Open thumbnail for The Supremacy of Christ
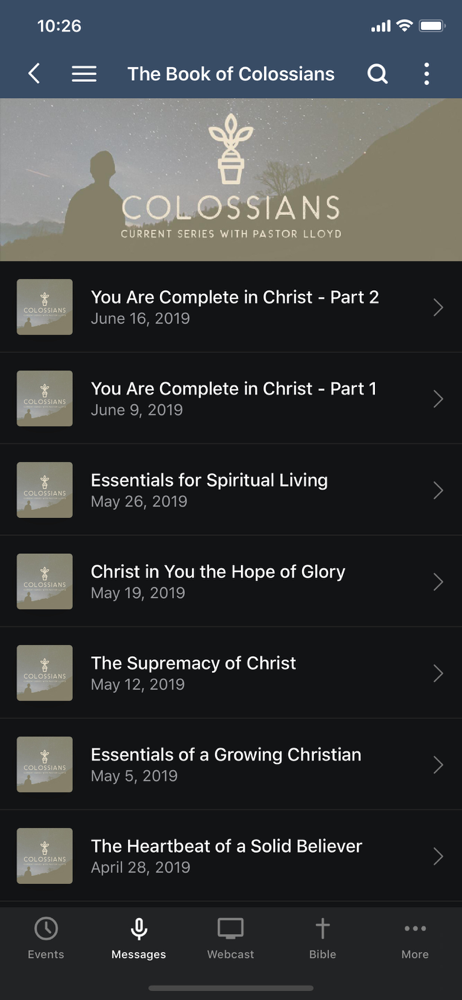This screenshot has height=1000, width=462. point(45,673)
